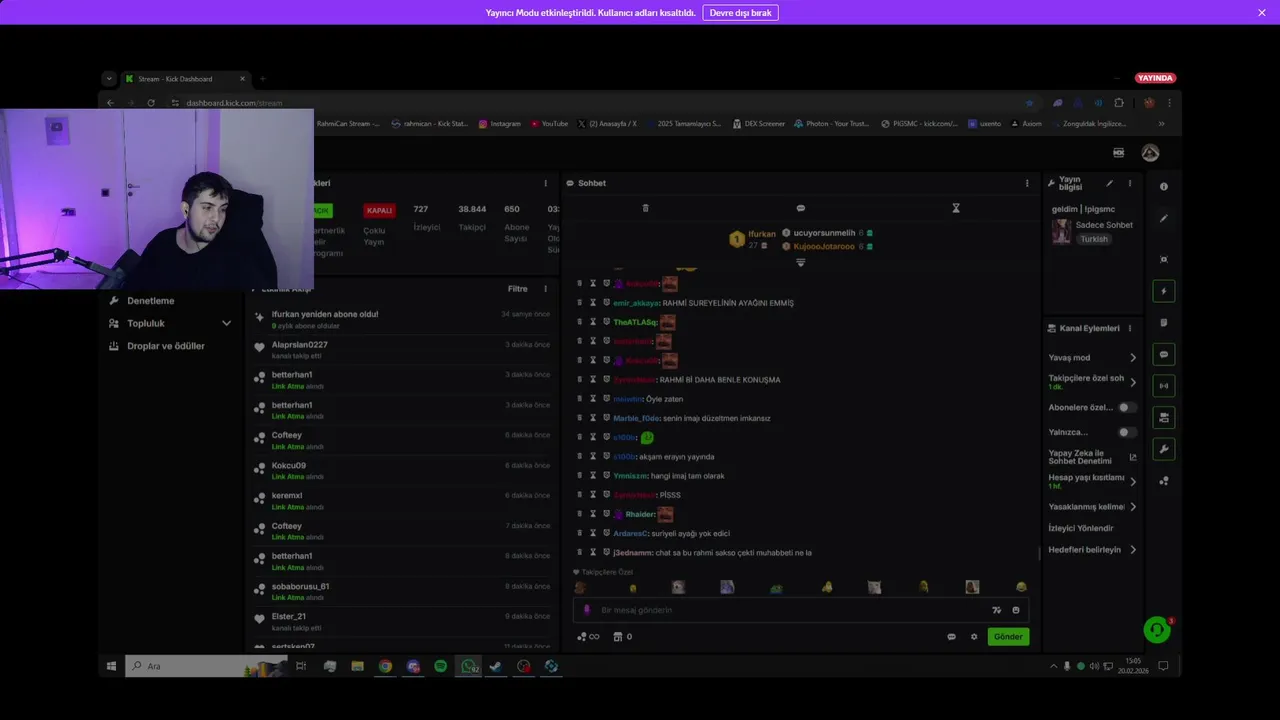The image size is (1280, 720).
Task: Click the shield icon beside j3ednamm message
Action: [x=606, y=552]
